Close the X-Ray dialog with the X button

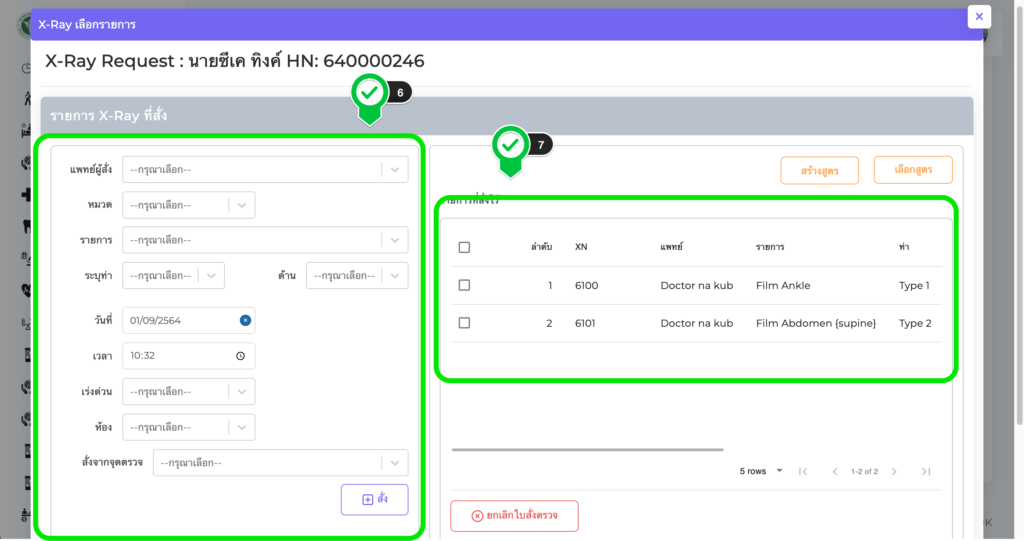(x=979, y=17)
